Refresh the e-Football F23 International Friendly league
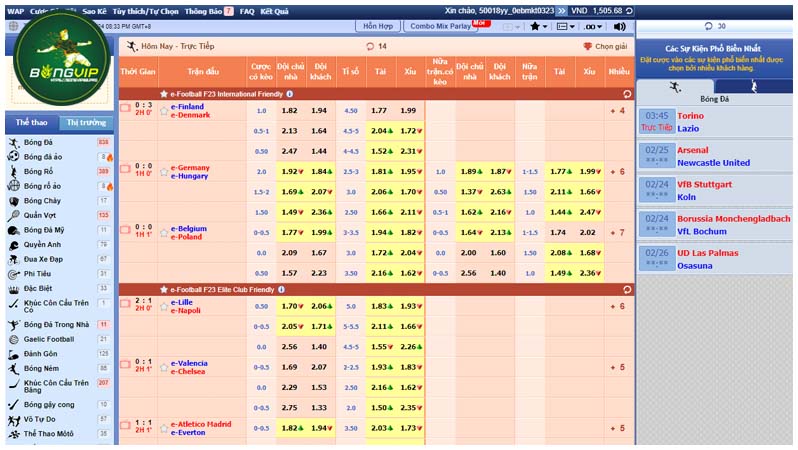 click(x=627, y=94)
